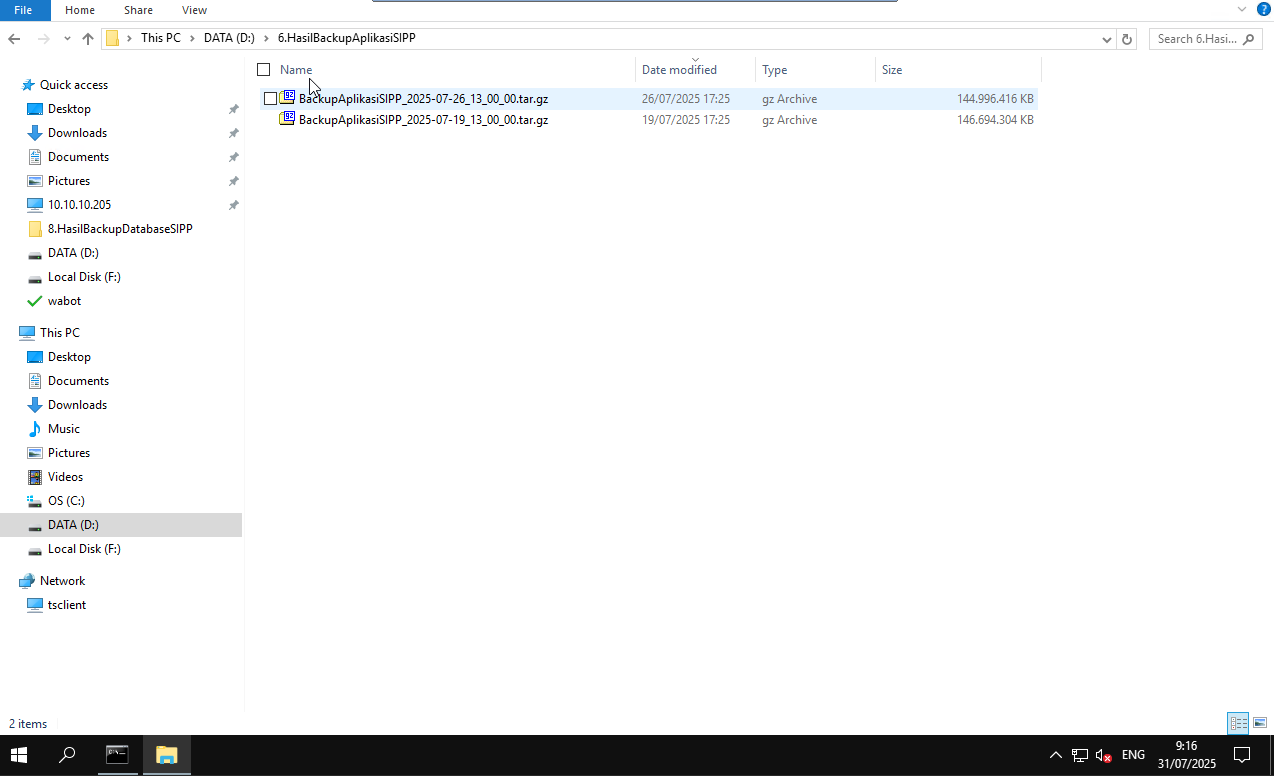Screen dimensions: 1274x776
Task: Open the View ribbon tab
Action: click(x=194, y=10)
